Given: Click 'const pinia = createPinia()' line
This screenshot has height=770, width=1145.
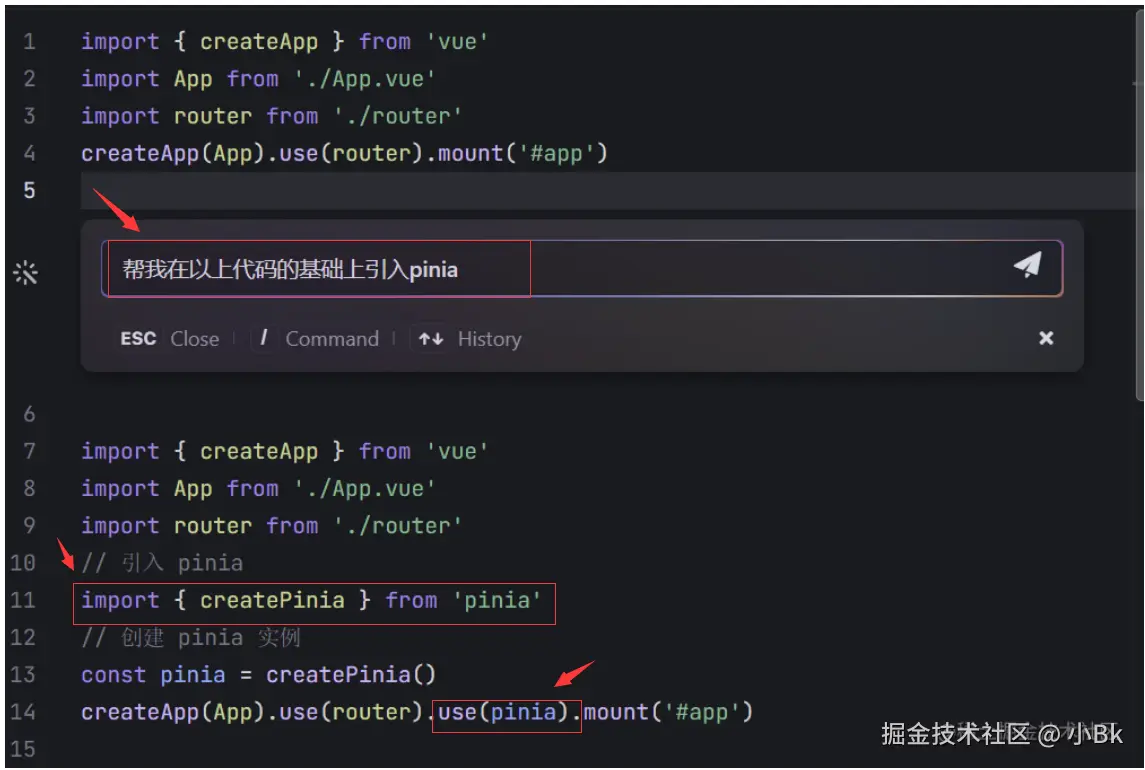Looking at the screenshot, I should (x=259, y=675).
